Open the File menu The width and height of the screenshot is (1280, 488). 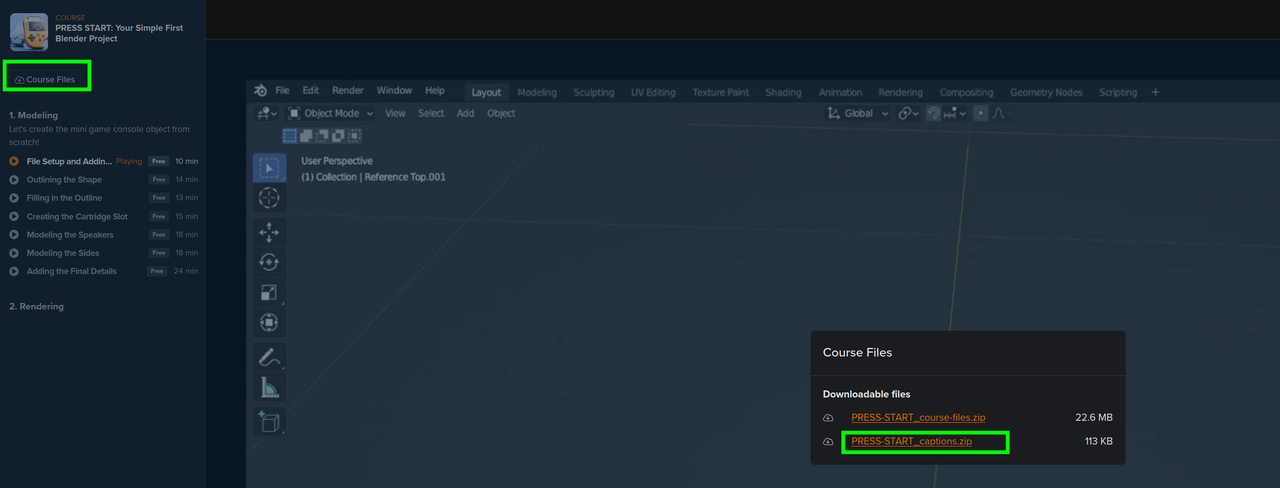282,91
